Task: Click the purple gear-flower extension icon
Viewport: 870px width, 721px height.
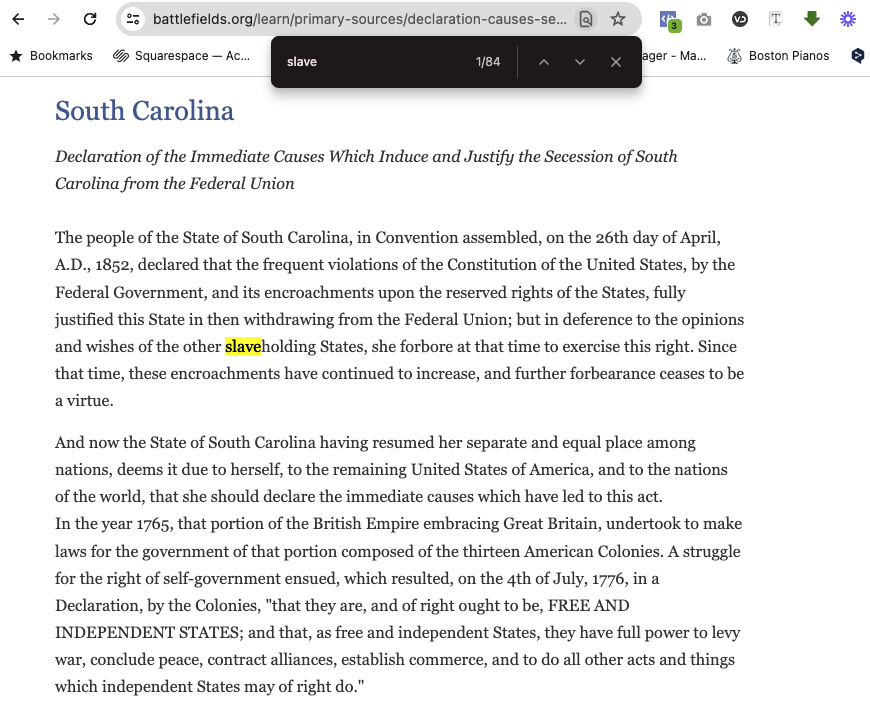Action: coord(848,19)
